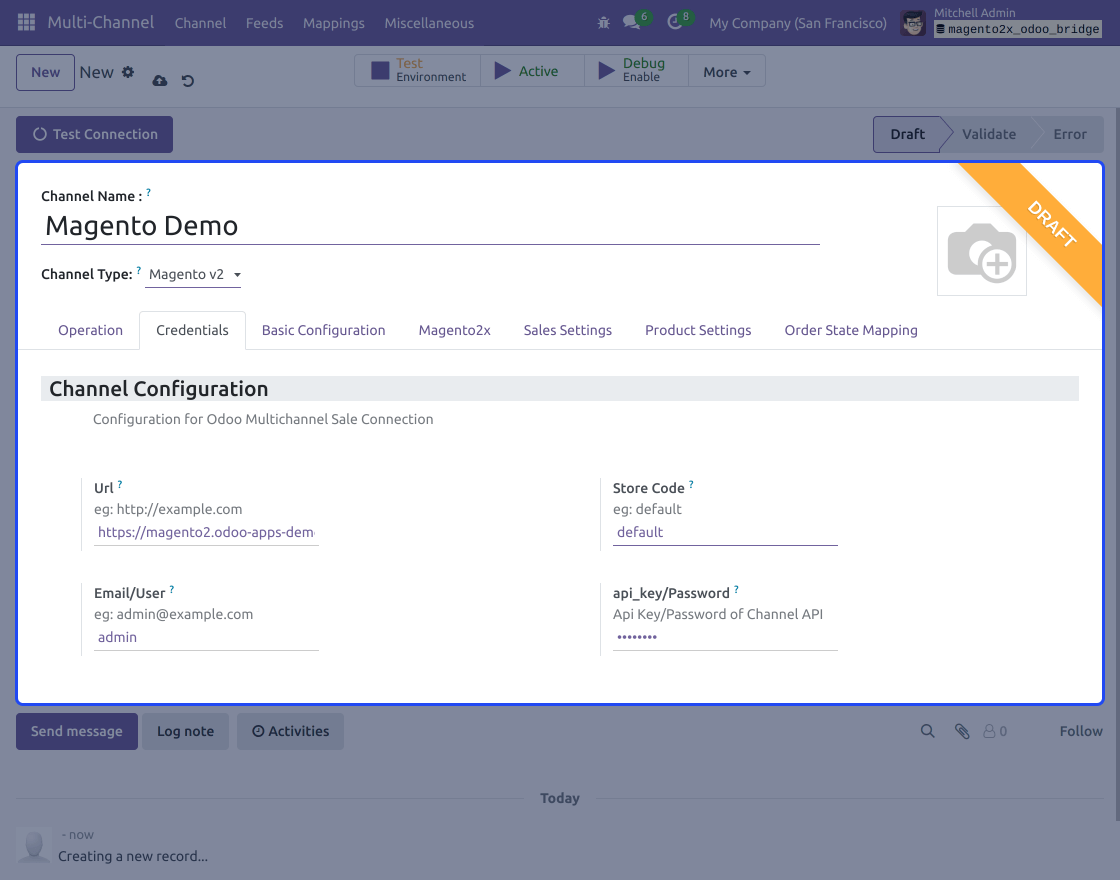The image size is (1120, 880).
Task: Click the Multi-Channel app title
Action: pyautogui.click(x=101, y=22)
